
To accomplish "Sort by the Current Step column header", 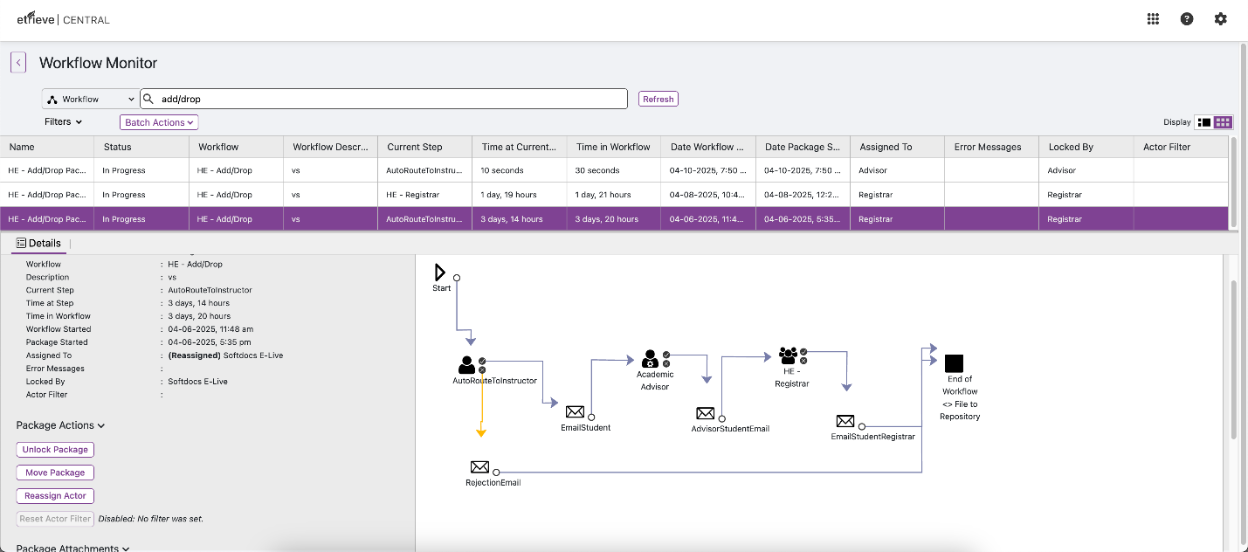I will coord(425,147).
